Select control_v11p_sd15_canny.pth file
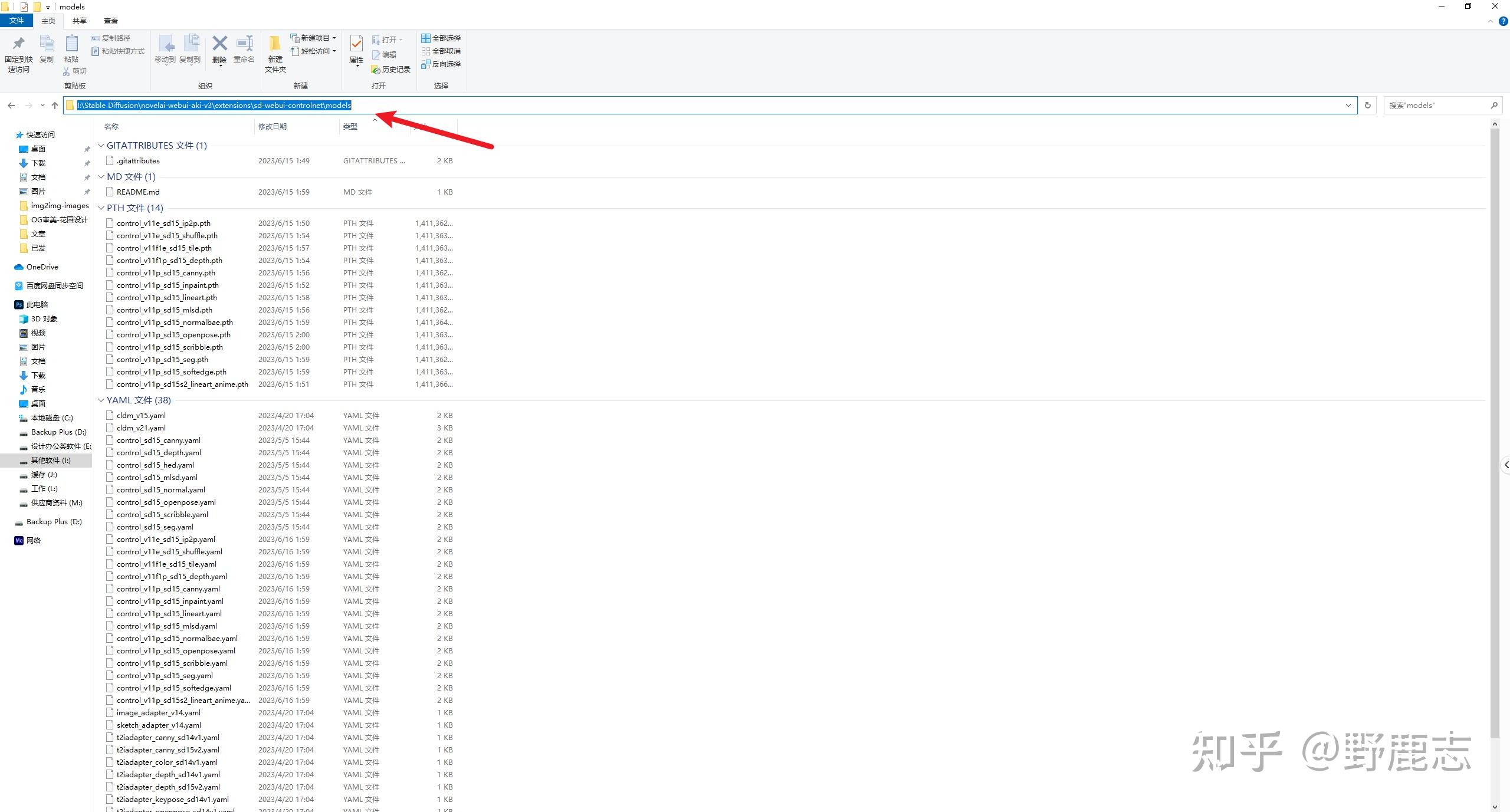The image size is (1510, 812). click(166, 273)
